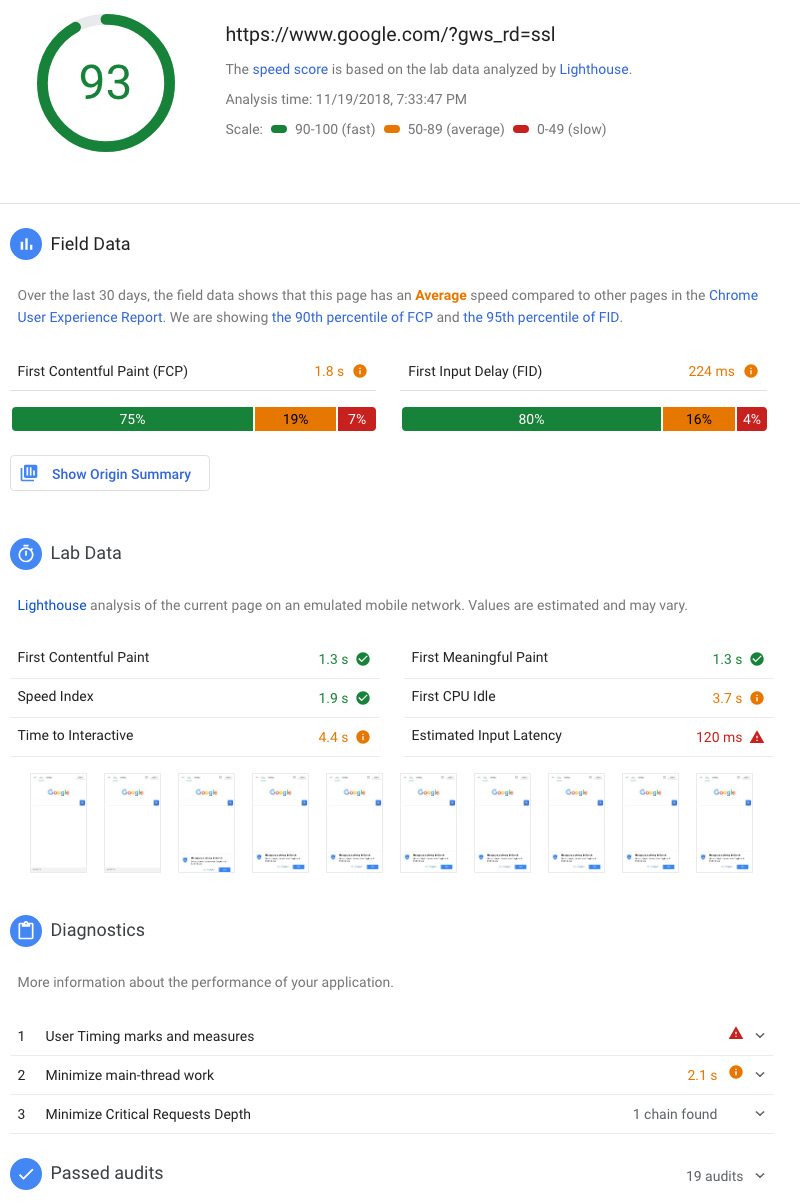Click the red 4% FID distribution segment

coord(752,419)
